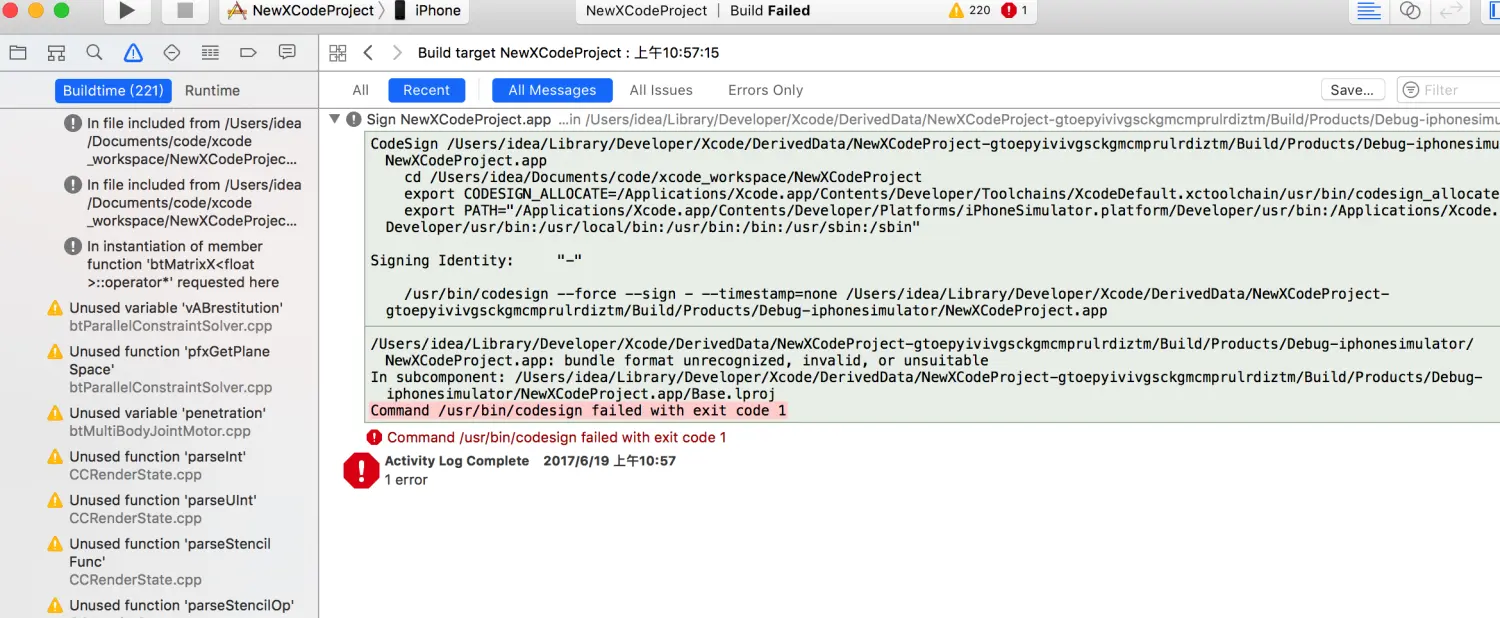1500x618 pixels.
Task: Select the Activity Log Complete entry
Action: pos(530,461)
